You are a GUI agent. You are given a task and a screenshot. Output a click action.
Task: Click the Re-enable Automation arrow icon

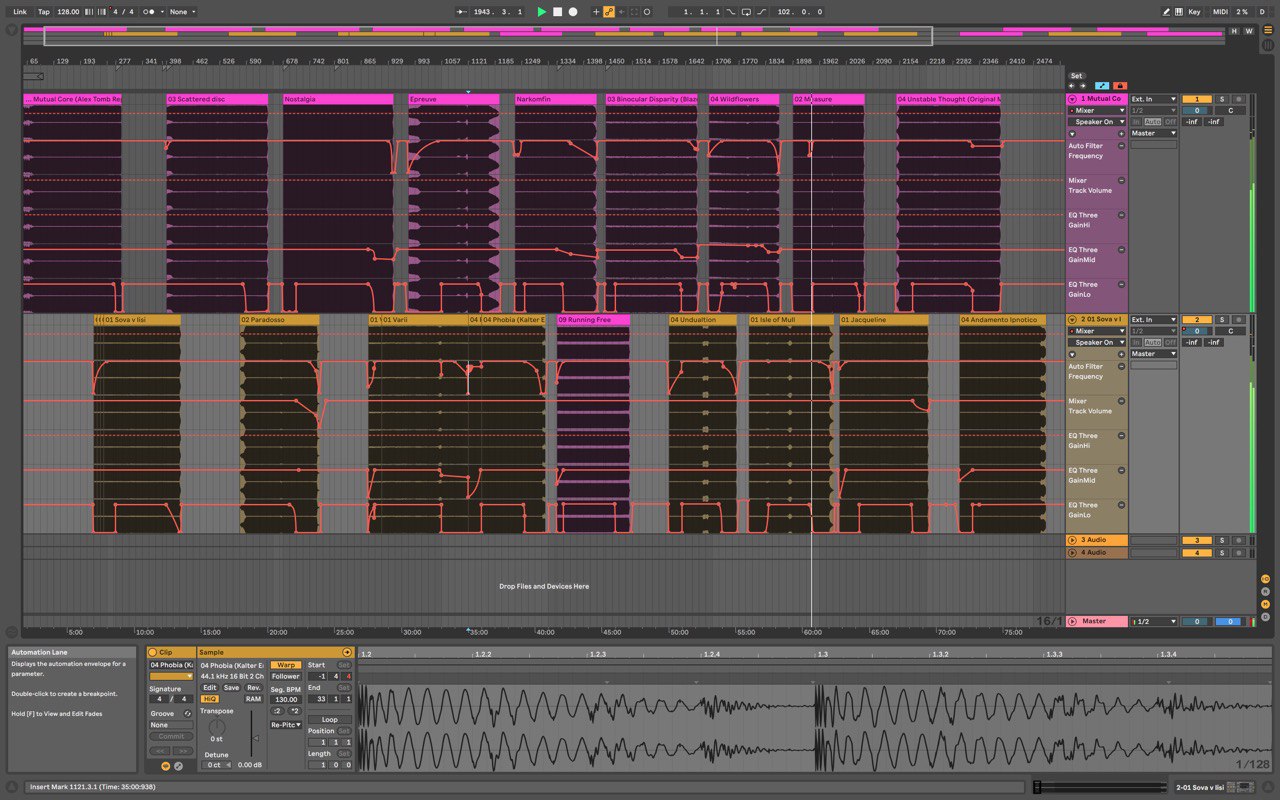pyautogui.click(x=621, y=12)
